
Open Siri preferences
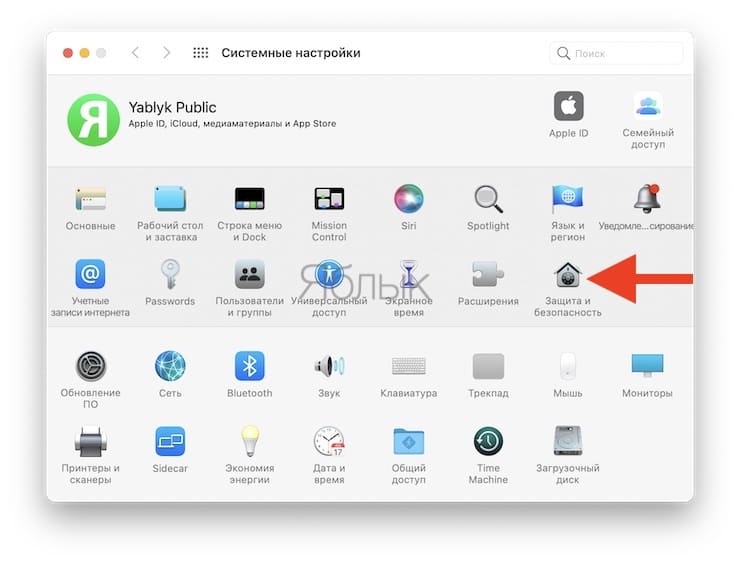click(x=409, y=199)
